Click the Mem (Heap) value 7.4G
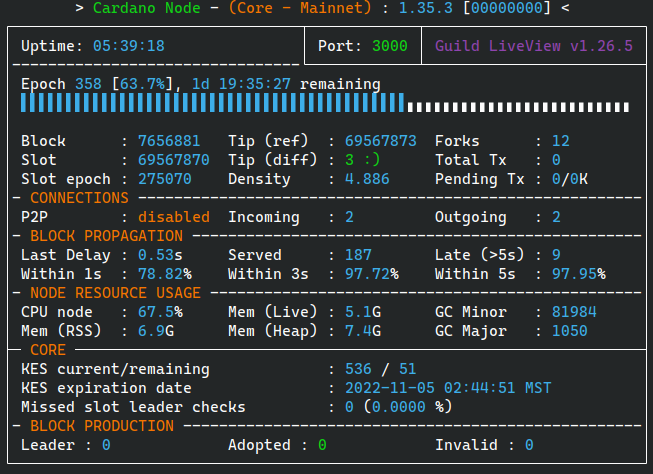653x474 pixels. [x=363, y=331]
